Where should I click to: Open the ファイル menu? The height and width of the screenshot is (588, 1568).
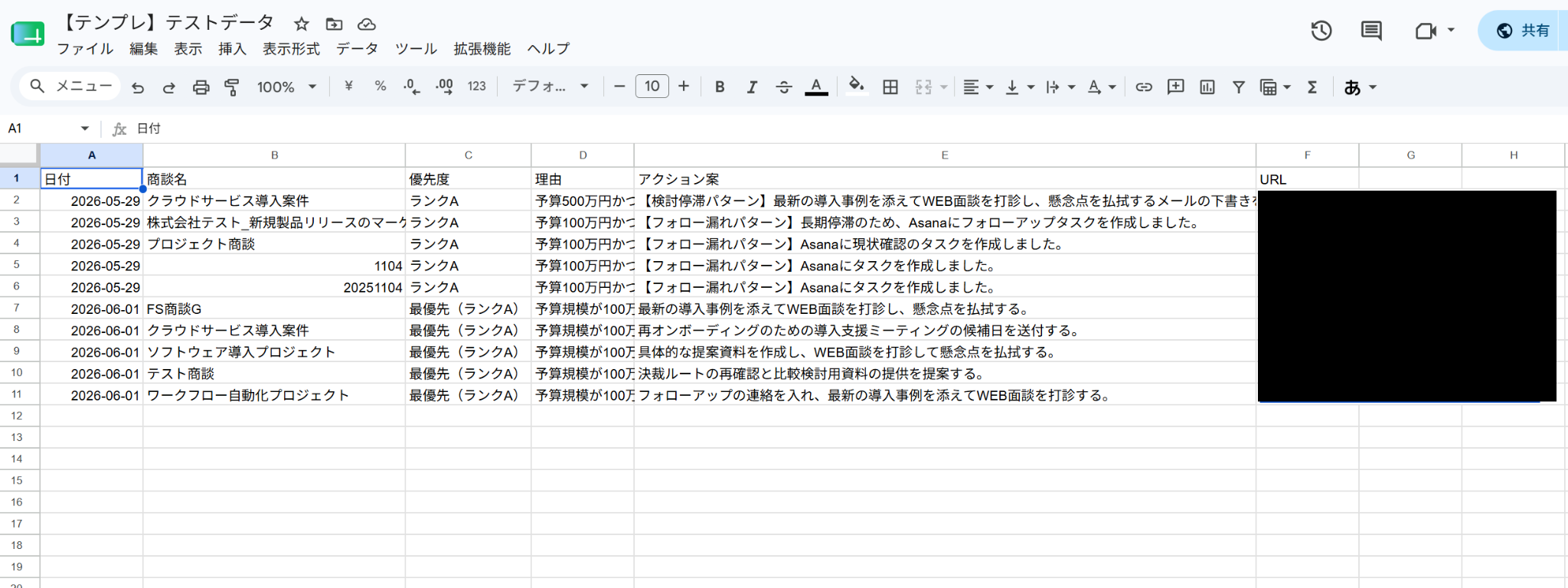coord(85,49)
